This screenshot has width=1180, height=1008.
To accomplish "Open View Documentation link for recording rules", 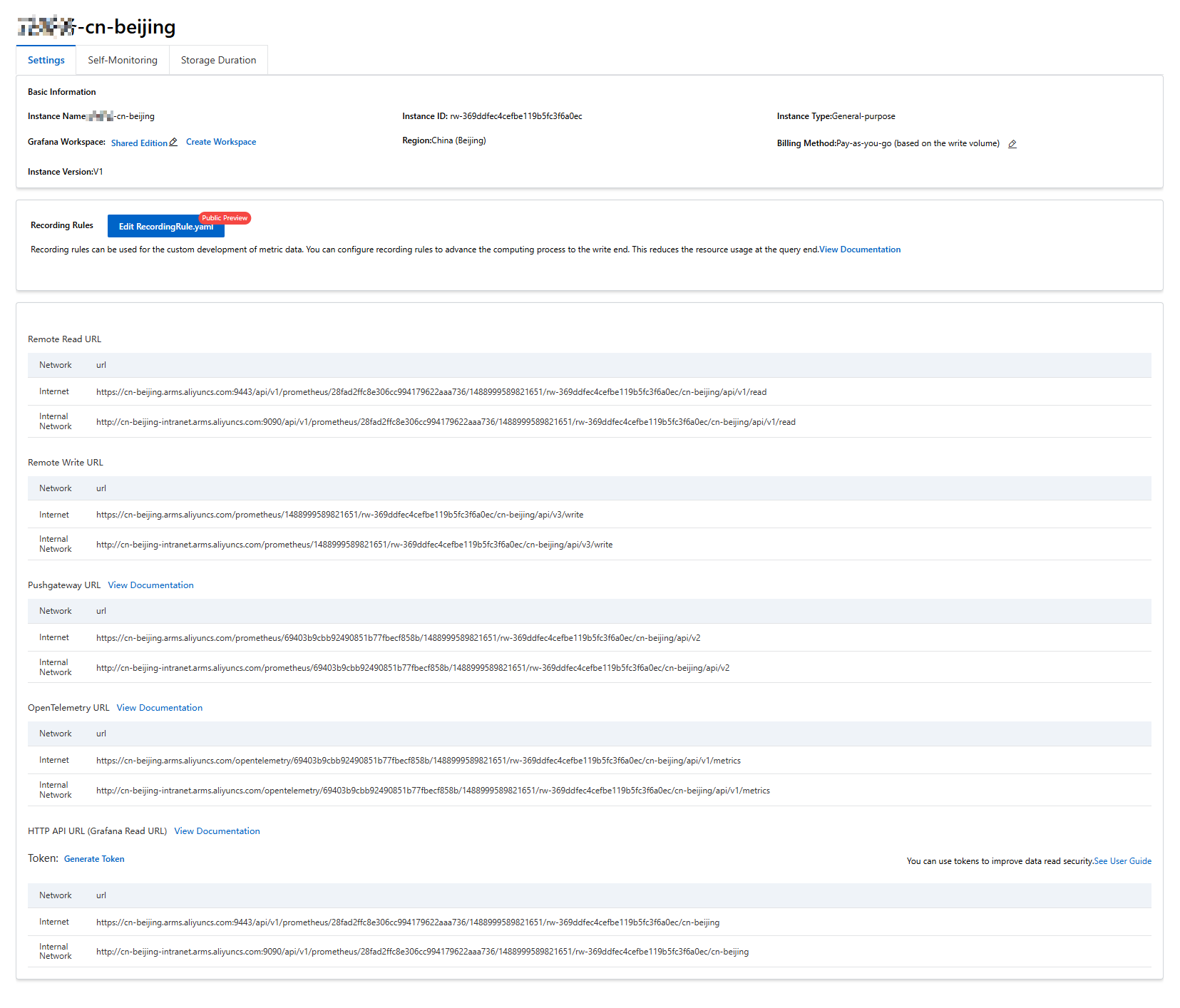I will coord(860,250).
